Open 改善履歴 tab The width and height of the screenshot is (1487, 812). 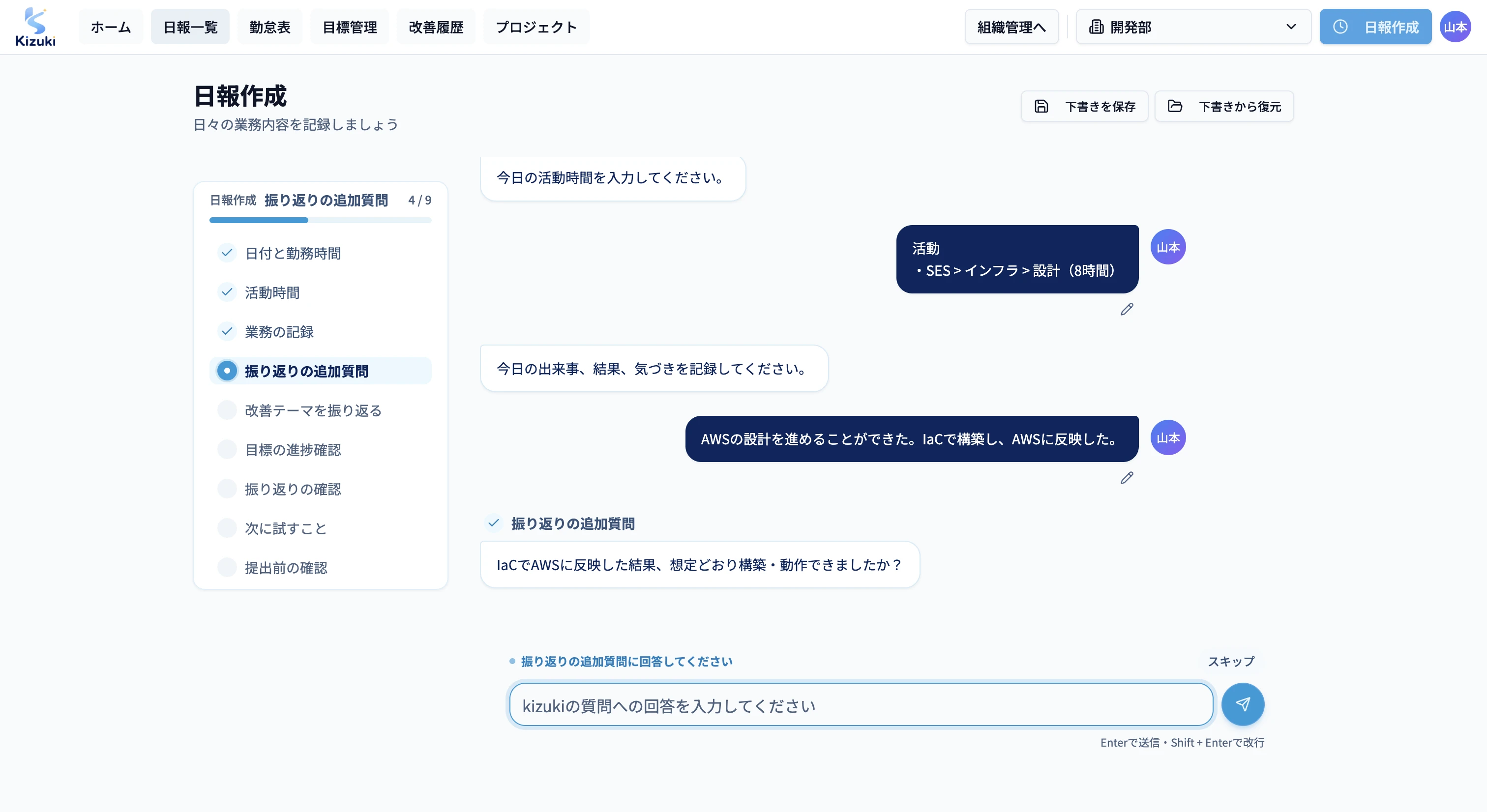[436, 27]
